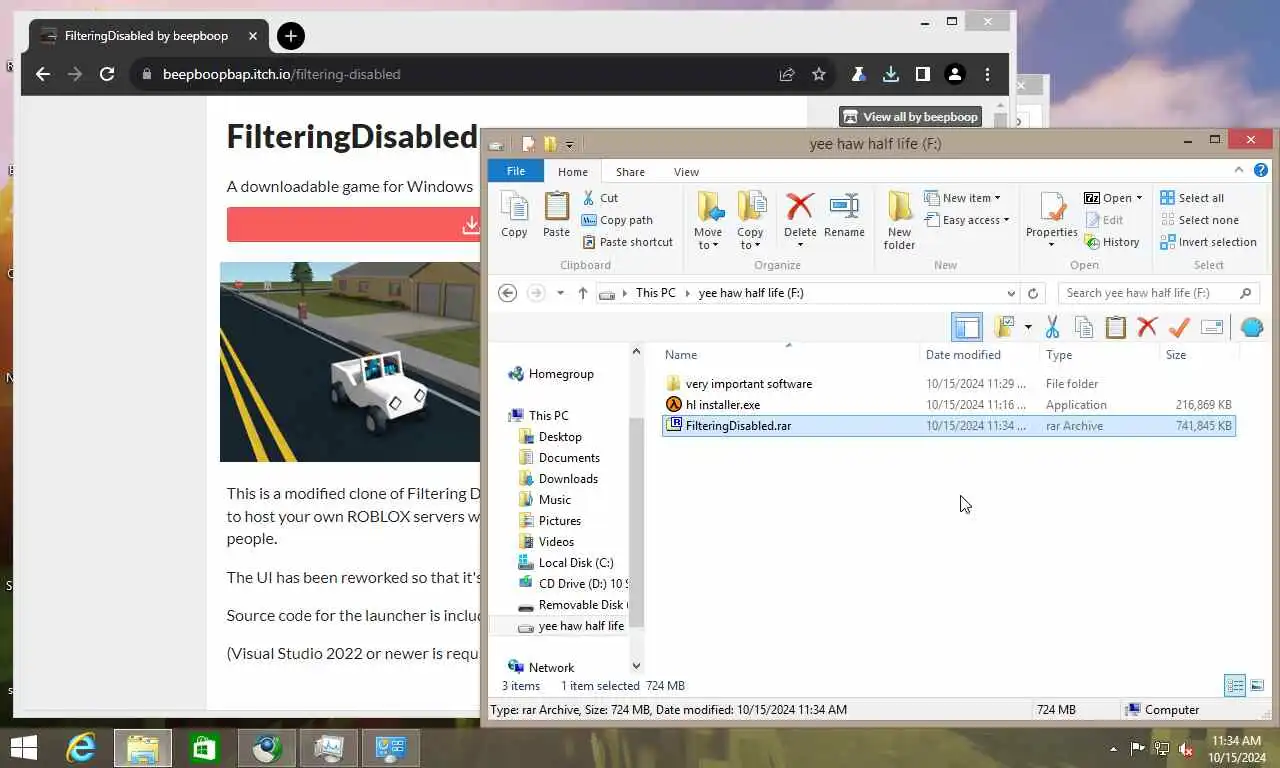Toggle the Chrome side panel button
The width and height of the screenshot is (1280, 768).
point(922,74)
